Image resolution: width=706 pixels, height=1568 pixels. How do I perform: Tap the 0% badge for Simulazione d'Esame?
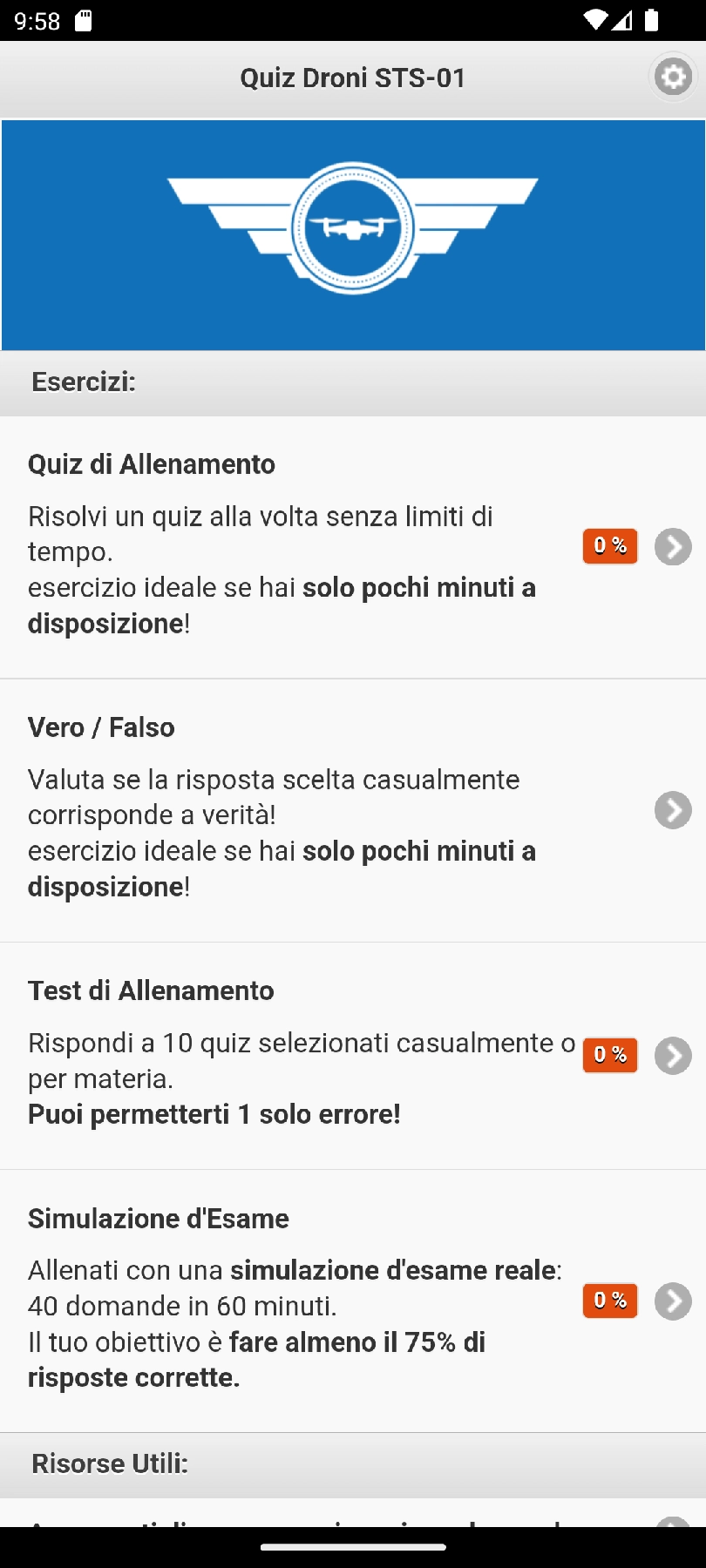point(610,1301)
